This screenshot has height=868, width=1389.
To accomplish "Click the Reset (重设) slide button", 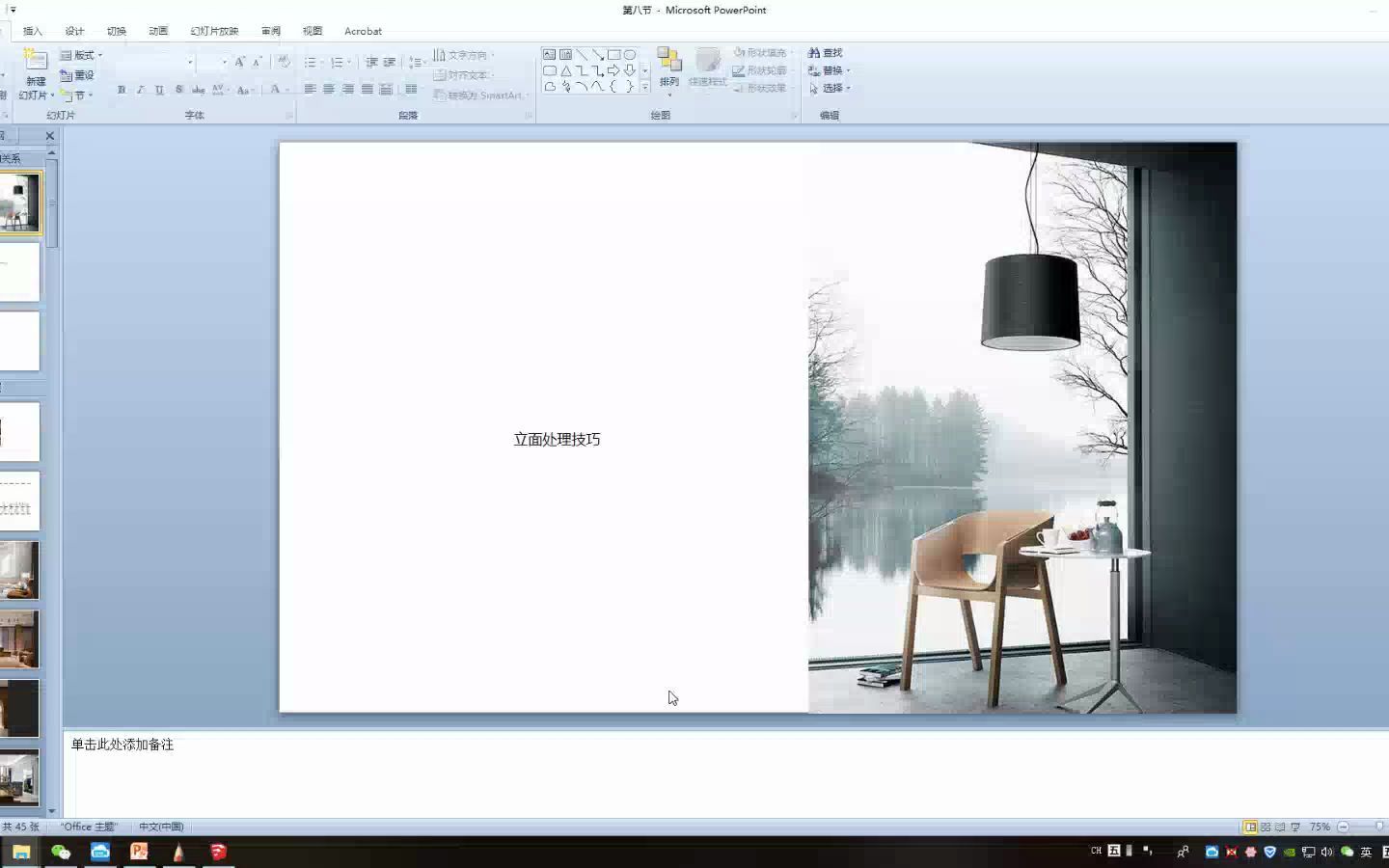I will (77, 75).
